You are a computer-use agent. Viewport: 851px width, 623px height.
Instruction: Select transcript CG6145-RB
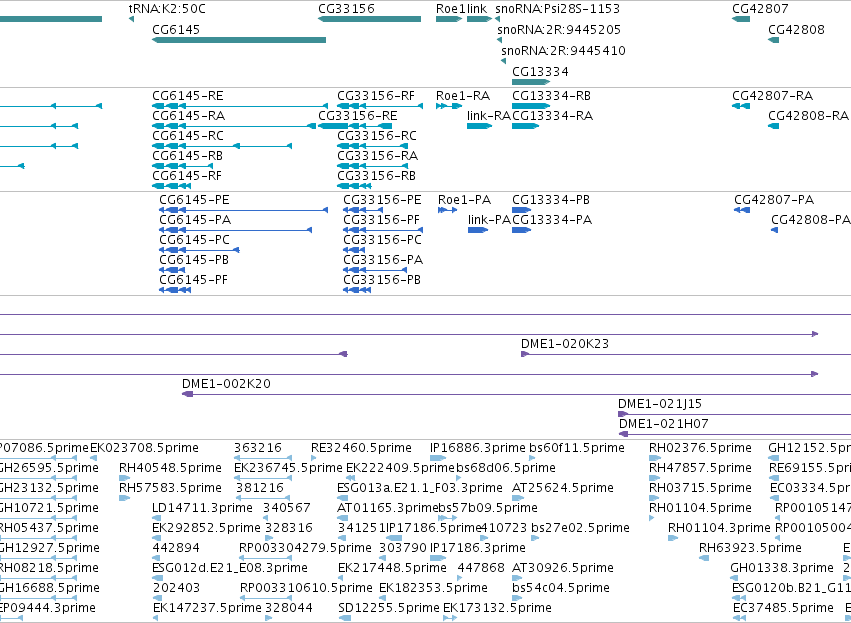tap(182, 166)
